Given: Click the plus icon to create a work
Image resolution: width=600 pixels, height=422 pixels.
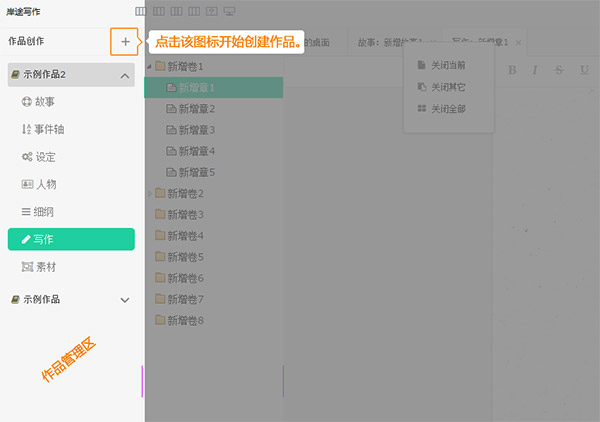Looking at the screenshot, I should [x=125, y=42].
